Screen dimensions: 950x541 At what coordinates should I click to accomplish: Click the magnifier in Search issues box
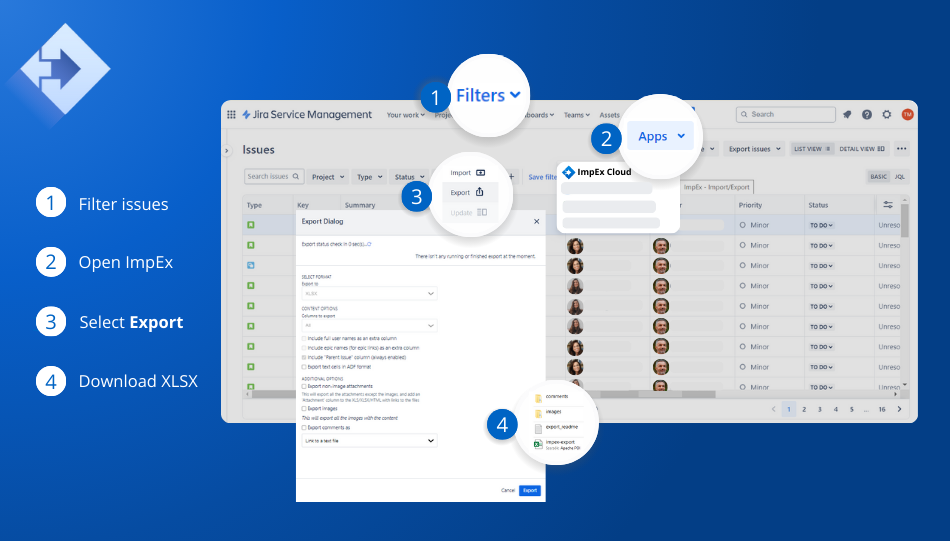point(296,176)
